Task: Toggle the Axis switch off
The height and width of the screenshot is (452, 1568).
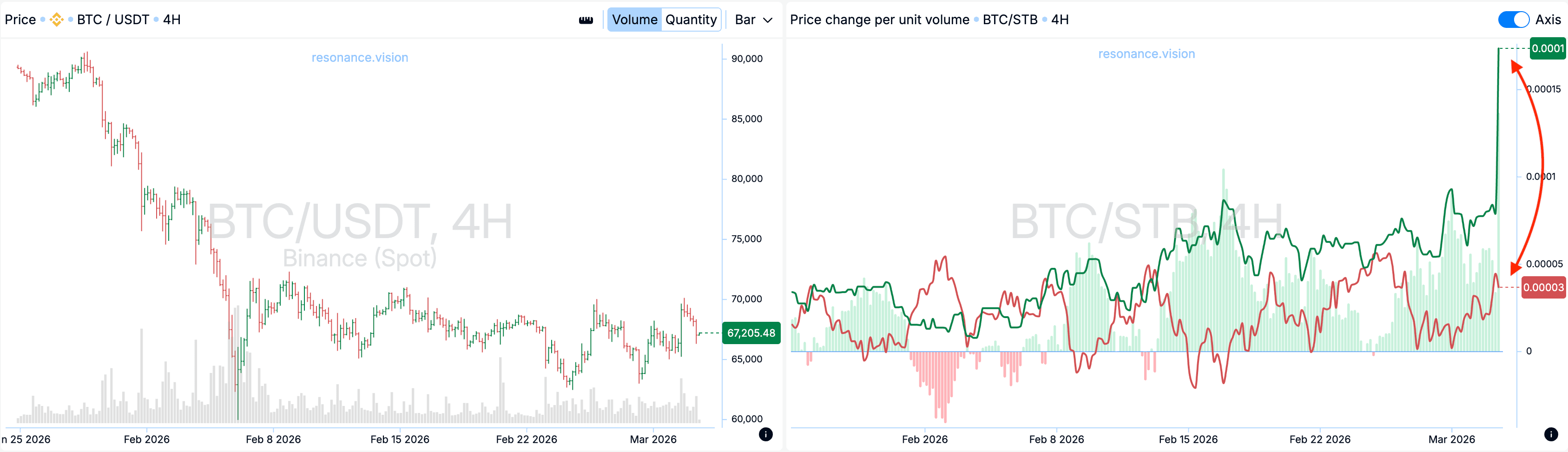Action: click(x=1513, y=20)
